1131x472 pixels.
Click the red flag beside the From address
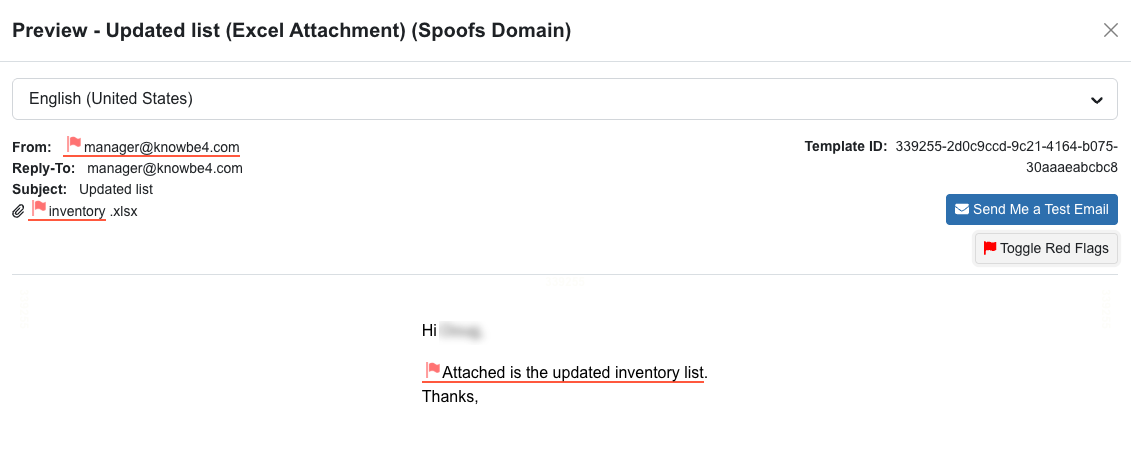point(74,145)
